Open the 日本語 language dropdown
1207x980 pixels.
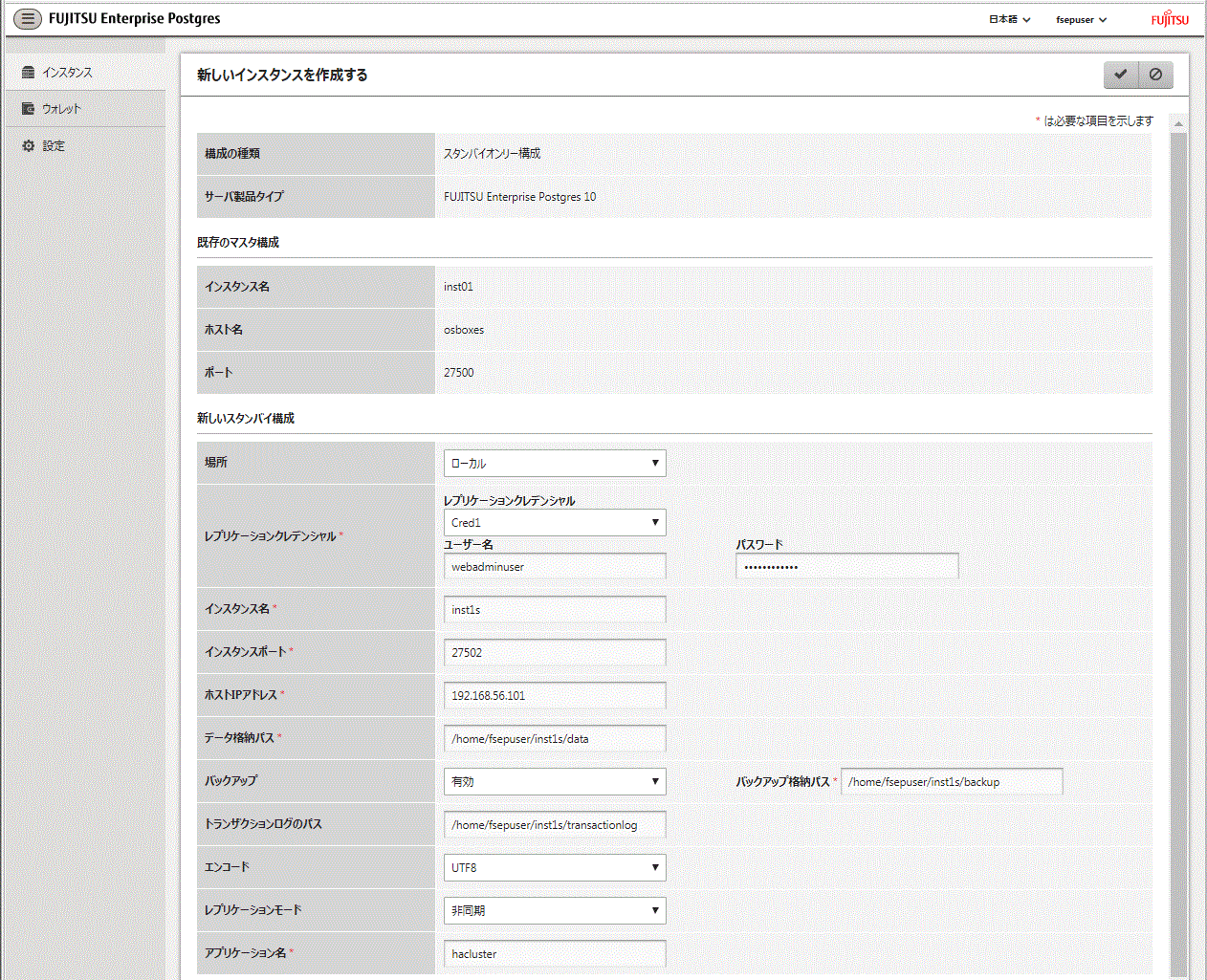1009,19
